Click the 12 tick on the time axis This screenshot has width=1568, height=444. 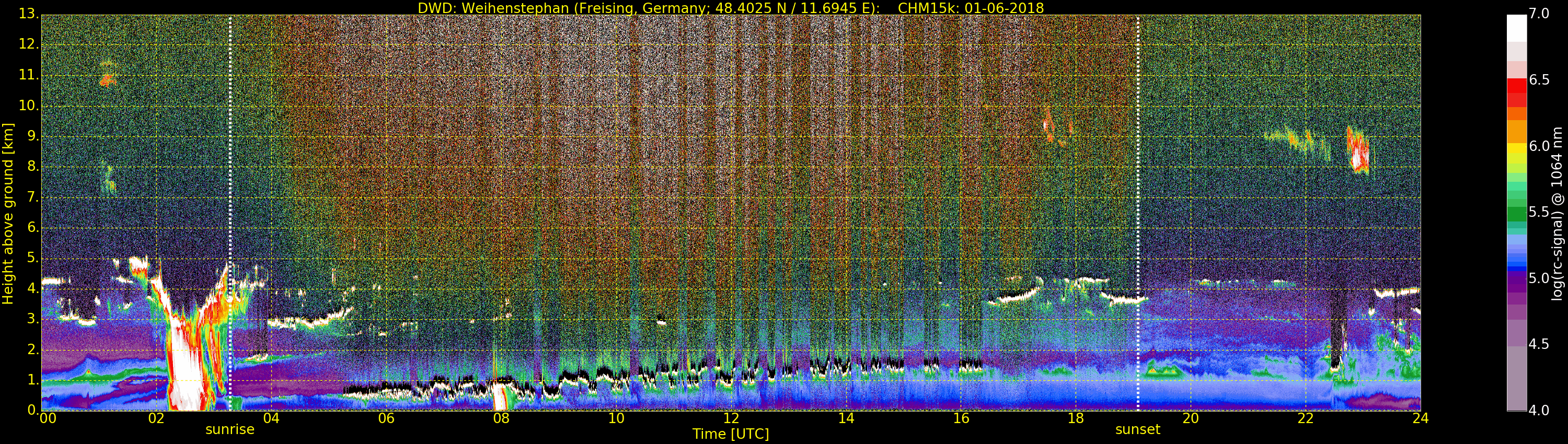point(731,418)
